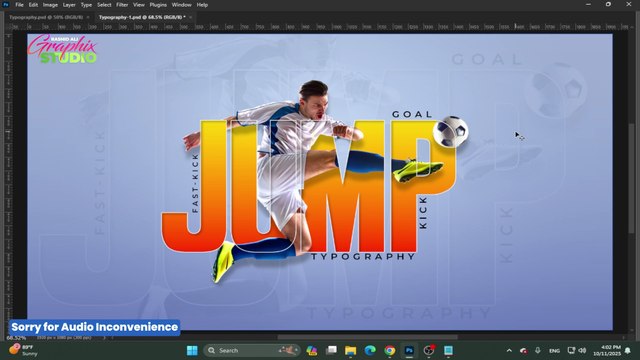Viewport: 640px width, 360px height.
Task: Click the Photoshop taskbar icon
Action: (409, 350)
